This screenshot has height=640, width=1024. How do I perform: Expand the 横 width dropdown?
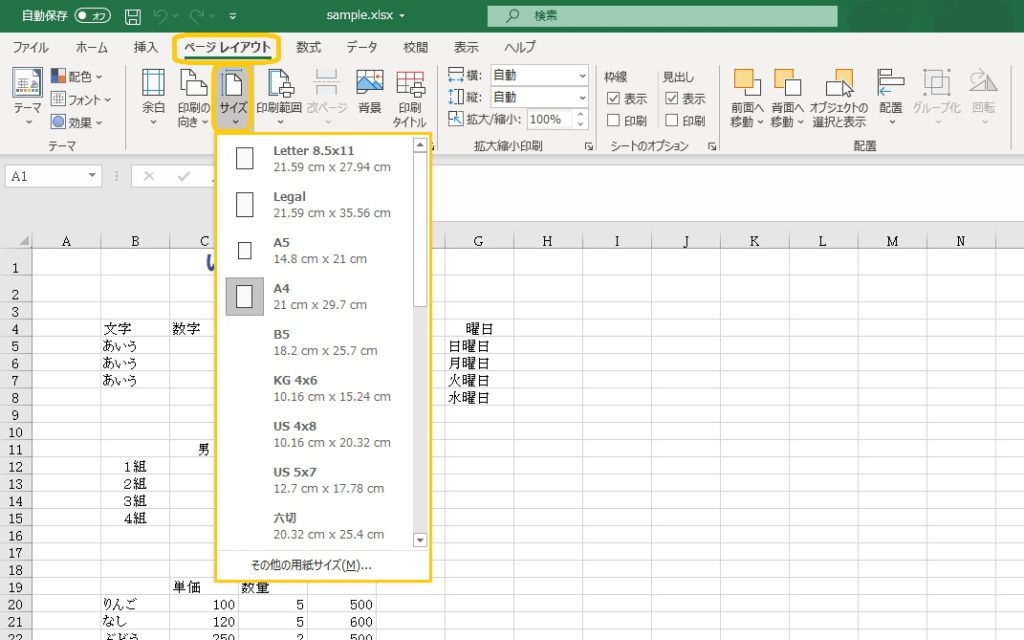tap(582, 75)
